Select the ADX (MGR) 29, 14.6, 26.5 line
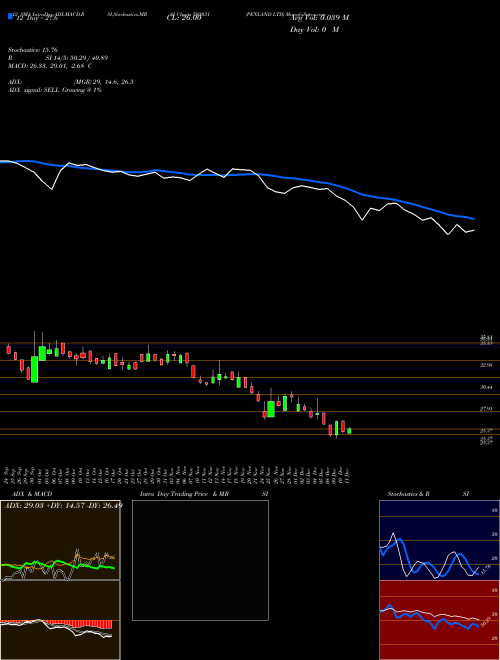 coord(71,82)
